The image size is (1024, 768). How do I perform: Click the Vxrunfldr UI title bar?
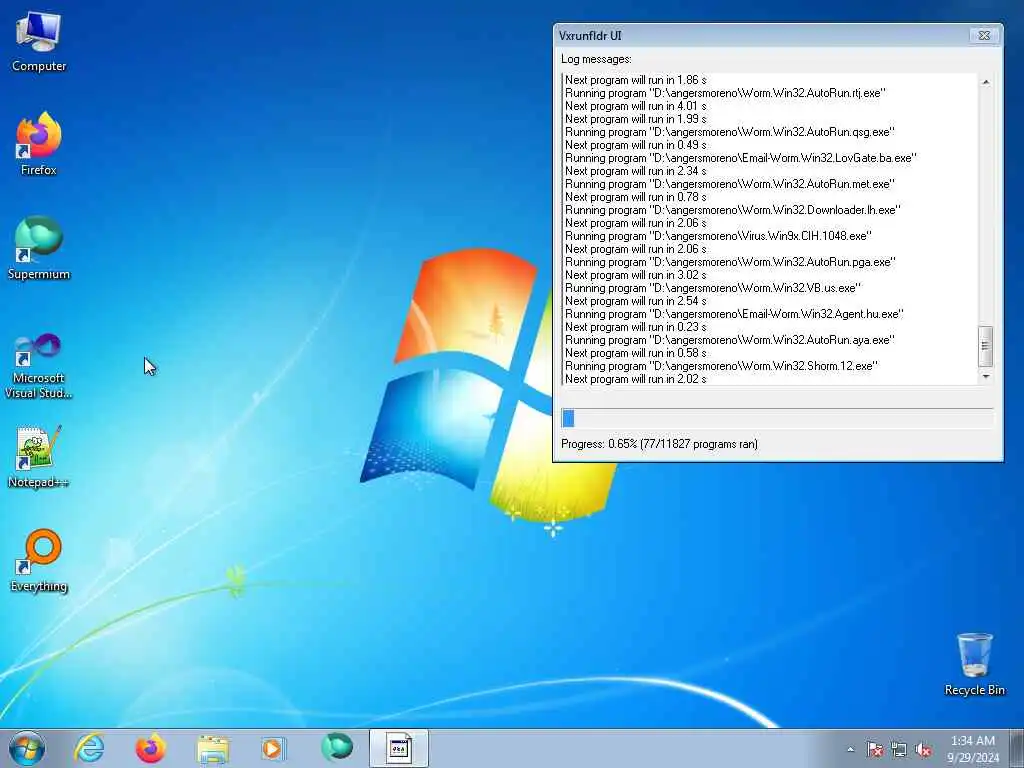point(761,35)
